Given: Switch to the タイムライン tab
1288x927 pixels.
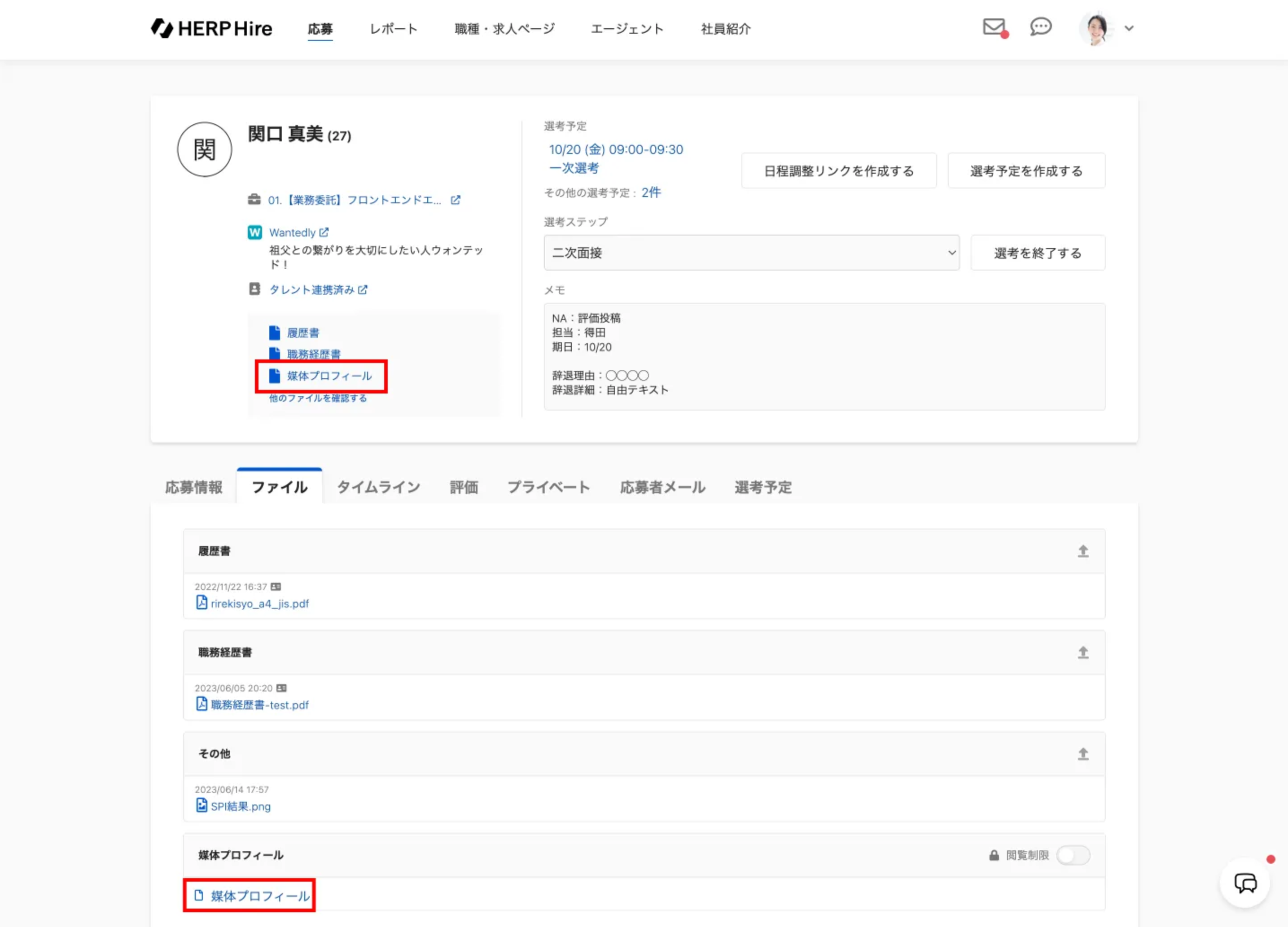Looking at the screenshot, I should (378, 487).
